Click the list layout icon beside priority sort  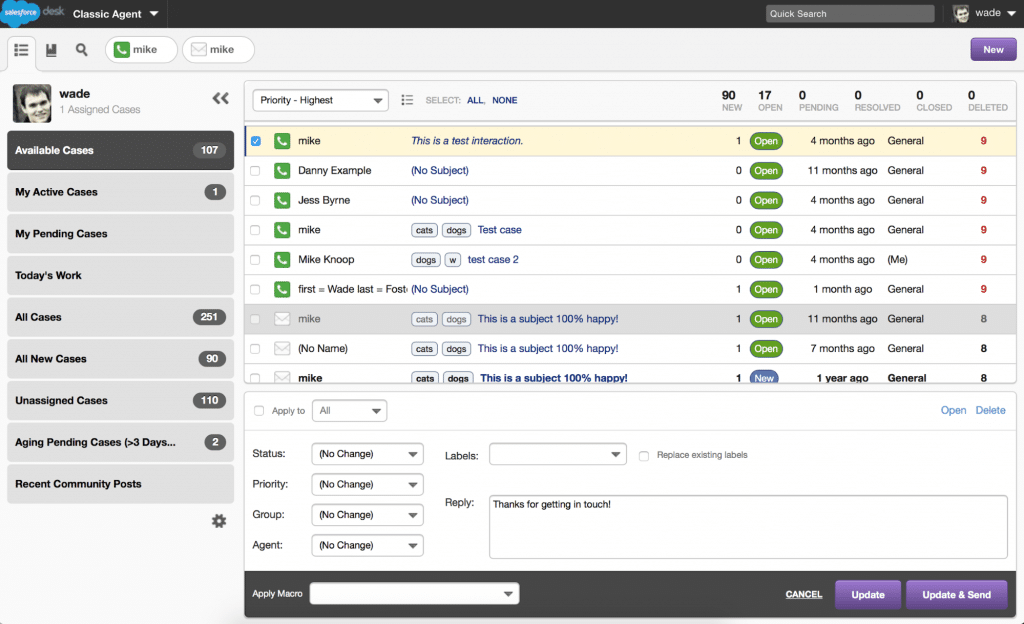(x=407, y=100)
